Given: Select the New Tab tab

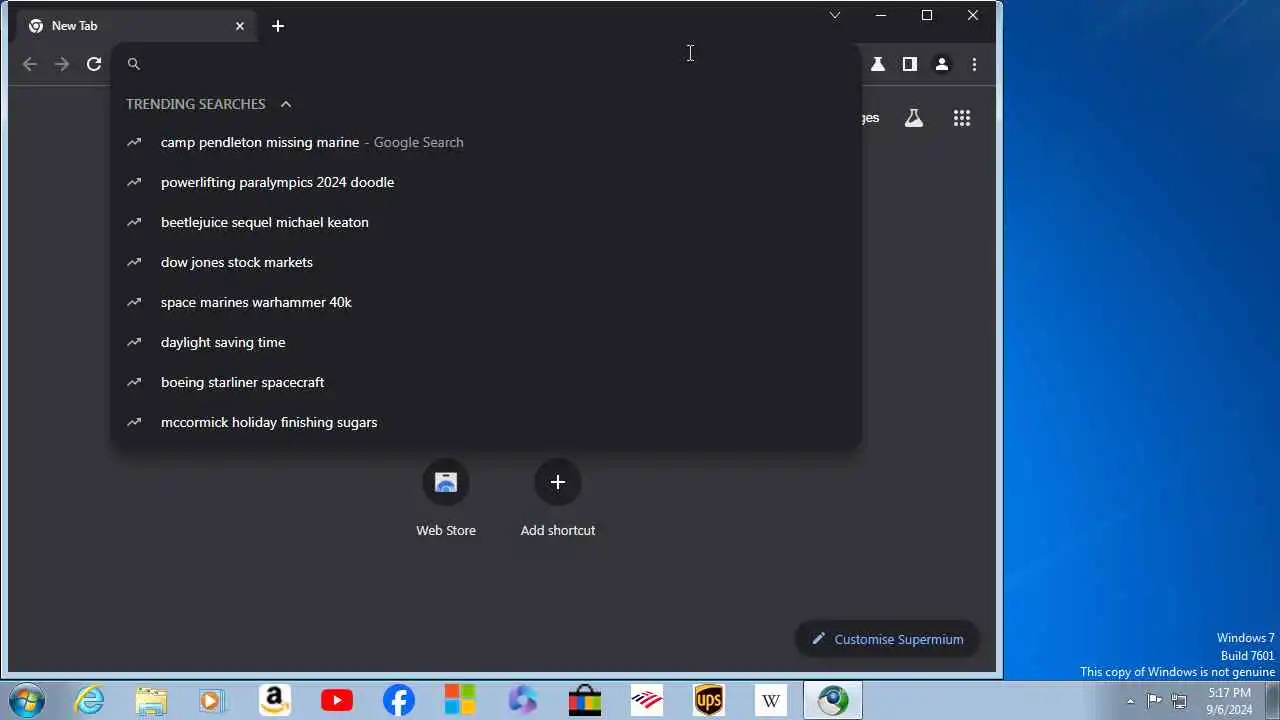Looking at the screenshot, I should [x=137, y=26].
